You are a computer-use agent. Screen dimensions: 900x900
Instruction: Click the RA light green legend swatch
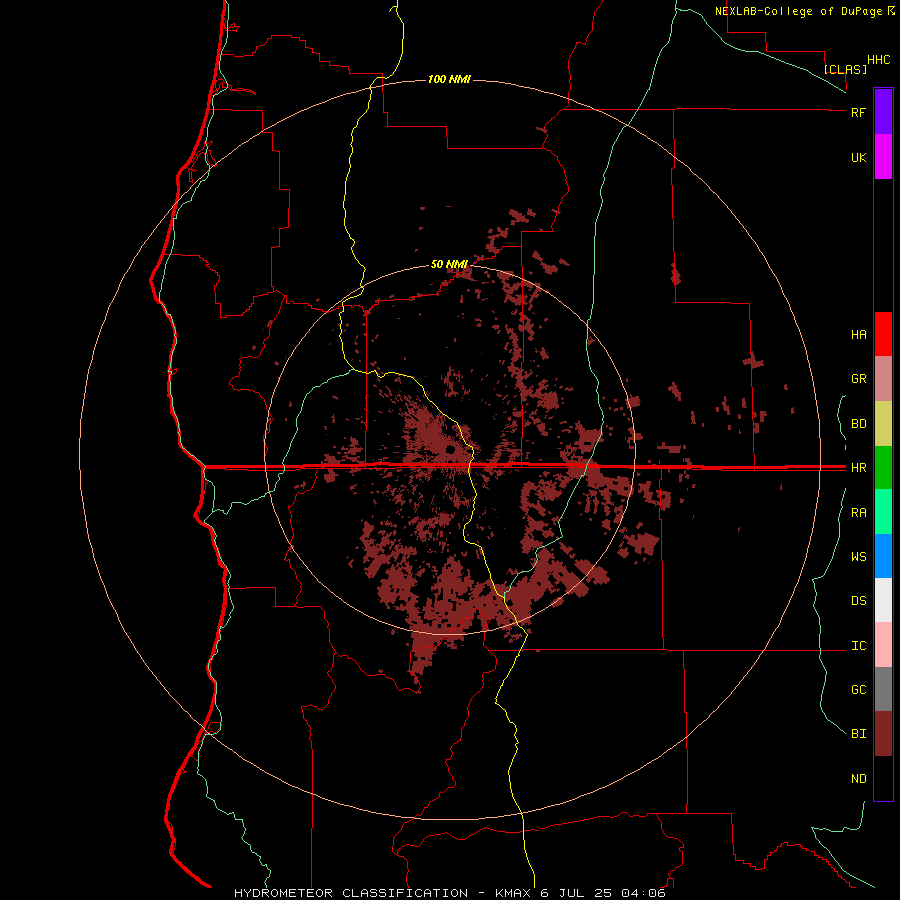pos(883,512)
